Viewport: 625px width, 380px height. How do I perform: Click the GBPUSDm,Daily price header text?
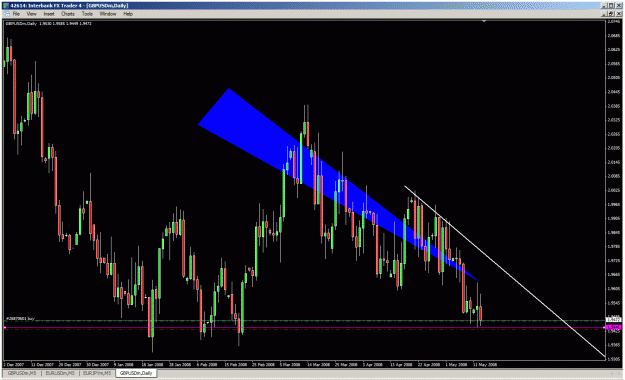pos(48,24)
